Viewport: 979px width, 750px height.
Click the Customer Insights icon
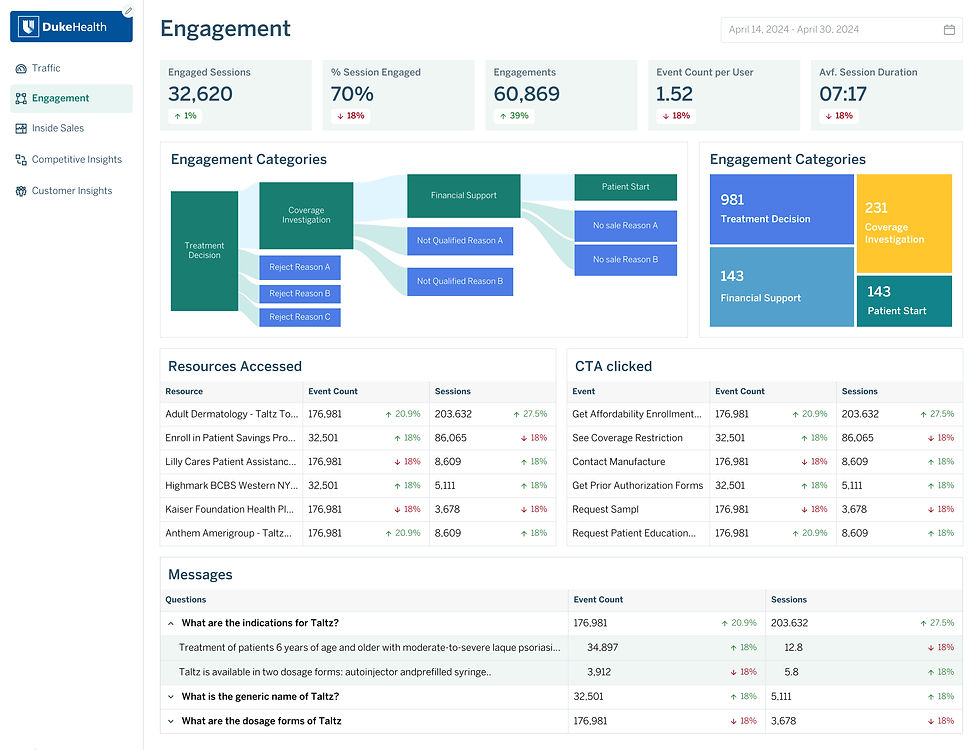pyautogui.click(x=21, y=191)
